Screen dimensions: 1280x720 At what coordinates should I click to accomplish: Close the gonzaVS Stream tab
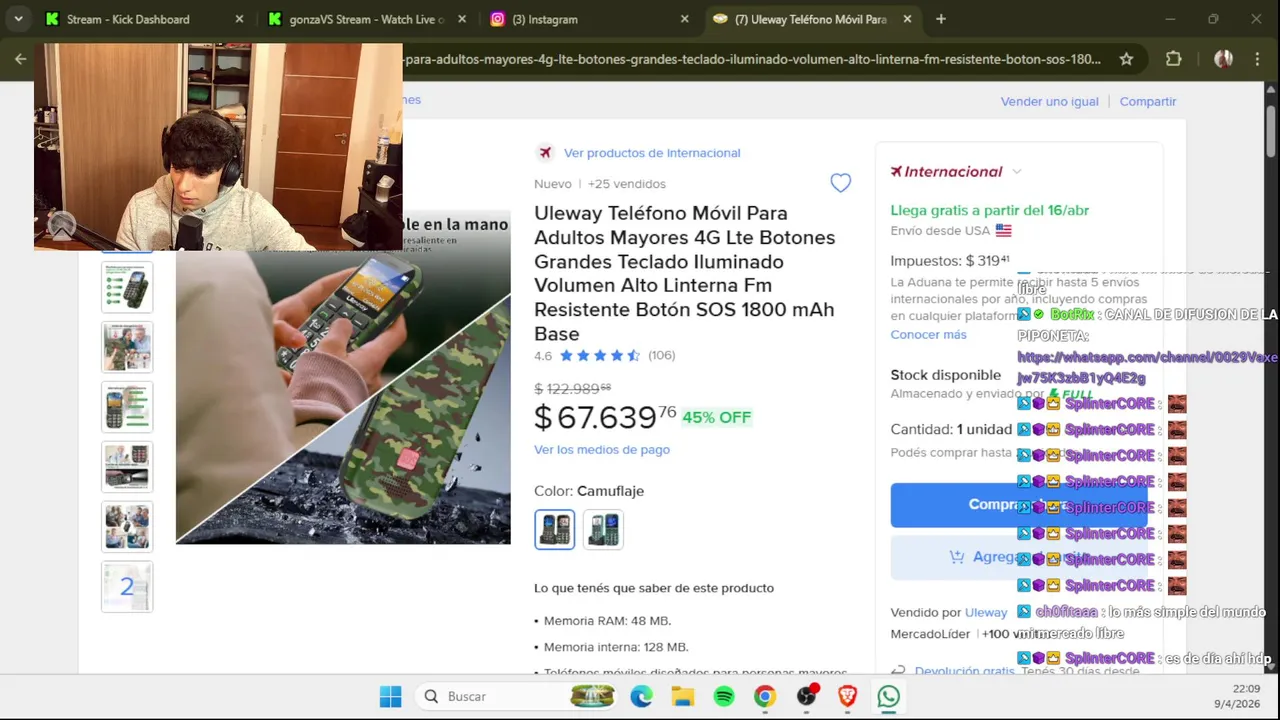tap(462, 19)
